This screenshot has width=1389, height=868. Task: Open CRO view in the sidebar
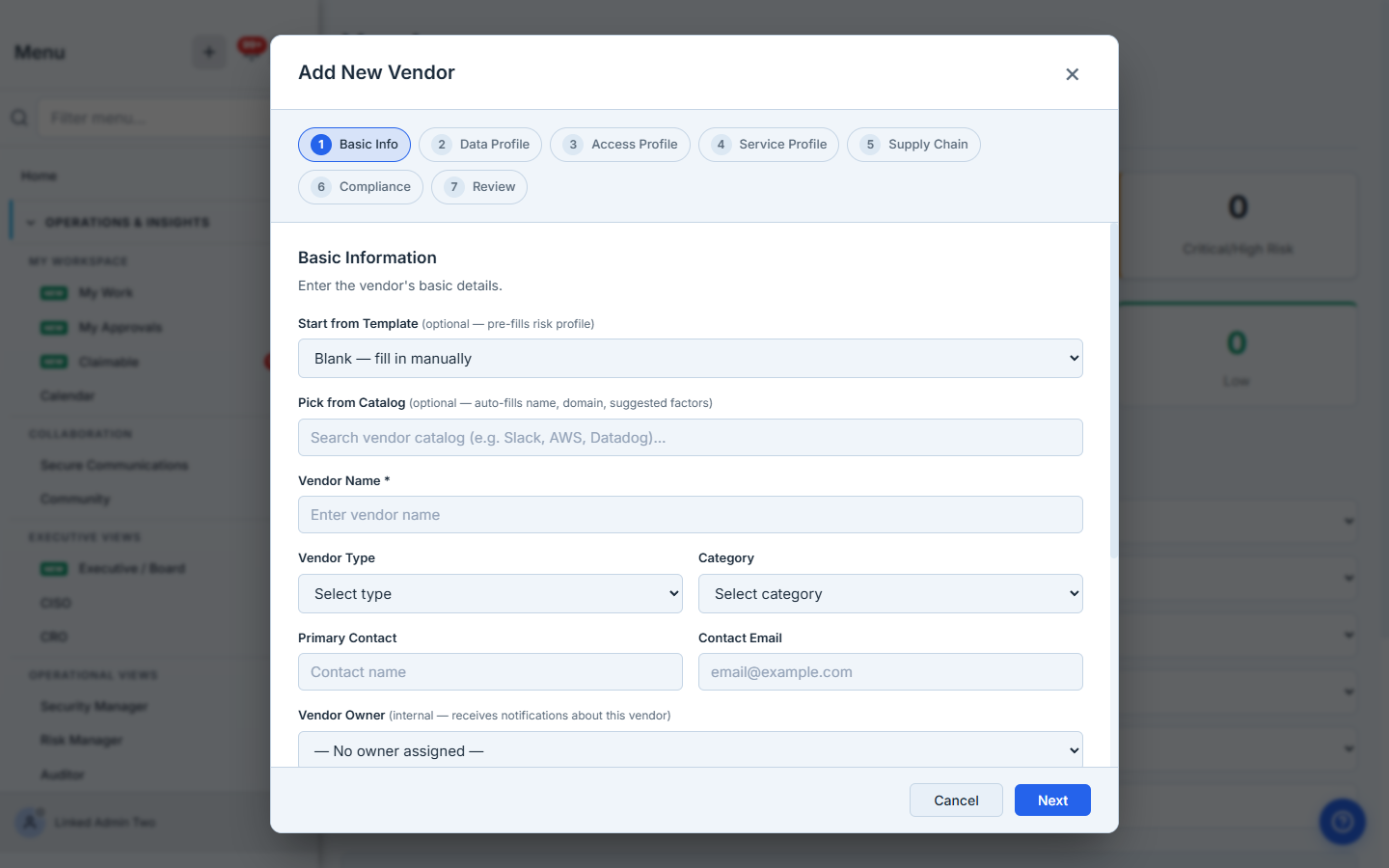(x=54, y=637)
